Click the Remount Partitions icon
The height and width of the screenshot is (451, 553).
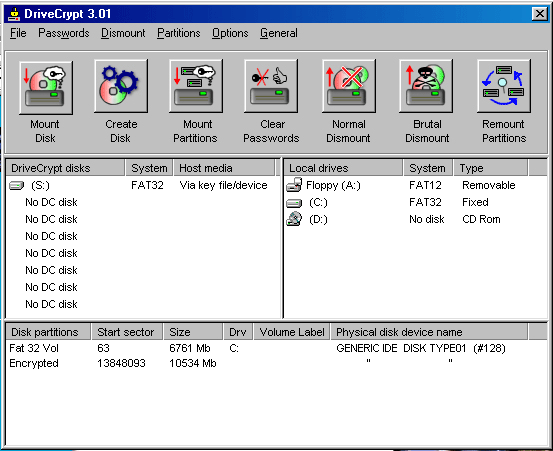504,86
